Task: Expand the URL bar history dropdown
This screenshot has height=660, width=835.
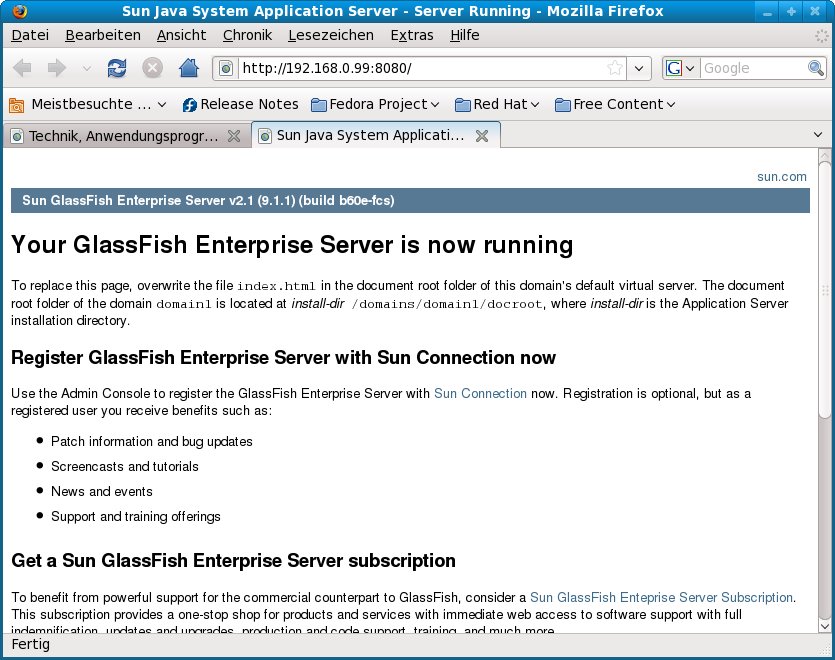Action: [x=640, y=69]
